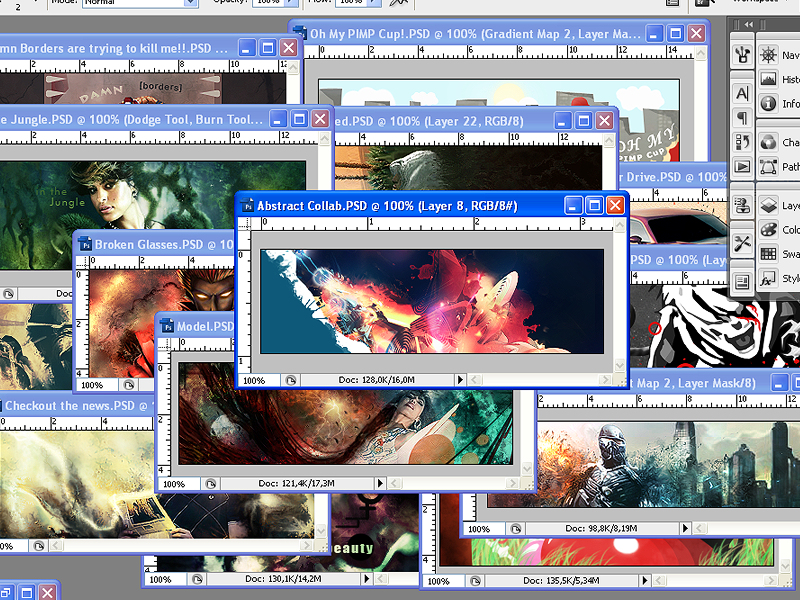Screen dimensions: 800x600
Task: Click scroll-up arrow in Abstract Collab window
Action: coord(620,226)
